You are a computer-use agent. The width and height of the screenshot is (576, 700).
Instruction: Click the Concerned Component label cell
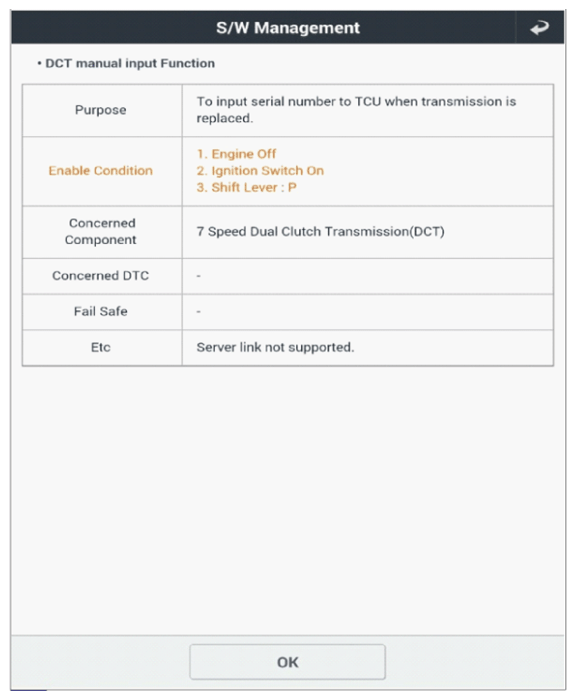[102, 232]
